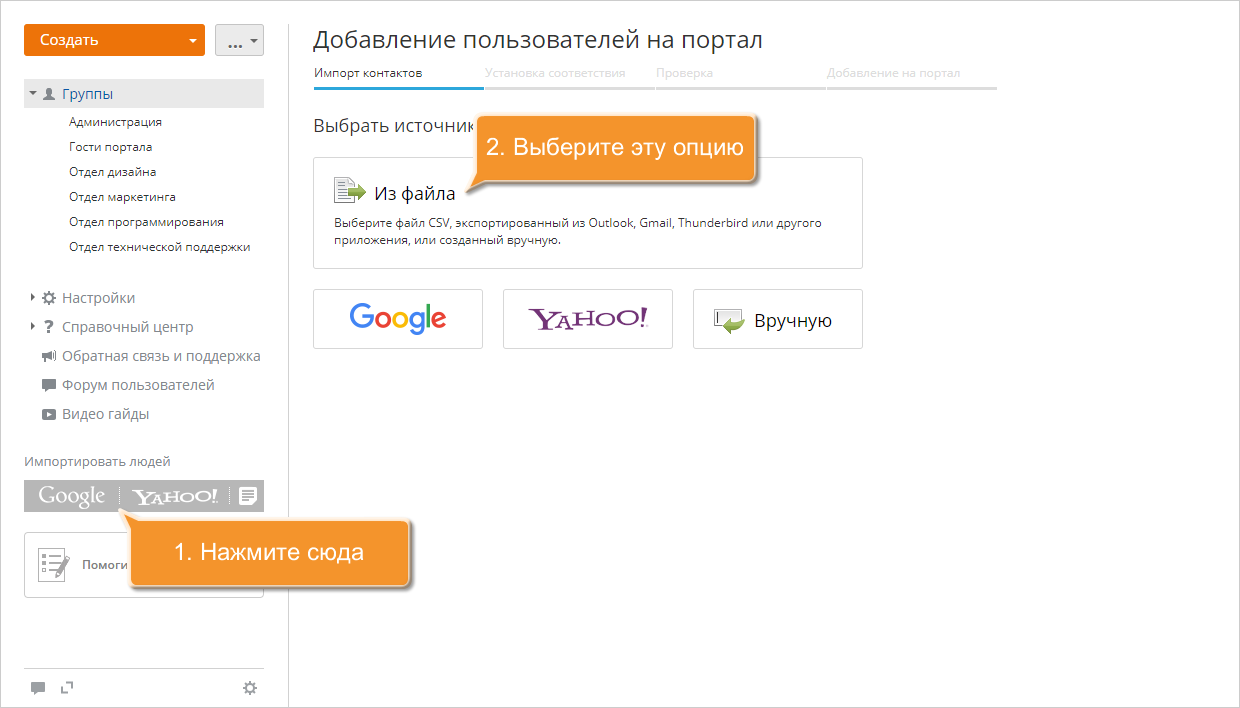Collapse the Группы tree section
Image resolution: width=1240 pixels, height=708 pixels.
point(33,93)
